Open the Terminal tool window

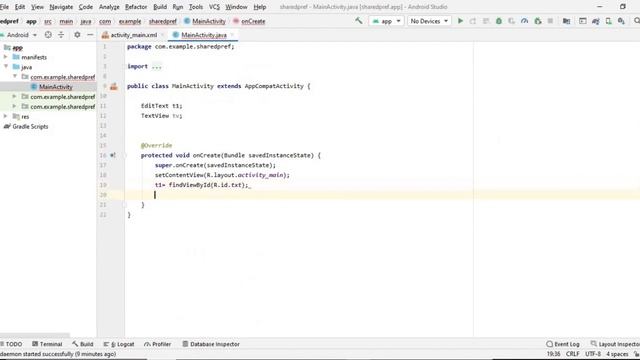point(47,344)
